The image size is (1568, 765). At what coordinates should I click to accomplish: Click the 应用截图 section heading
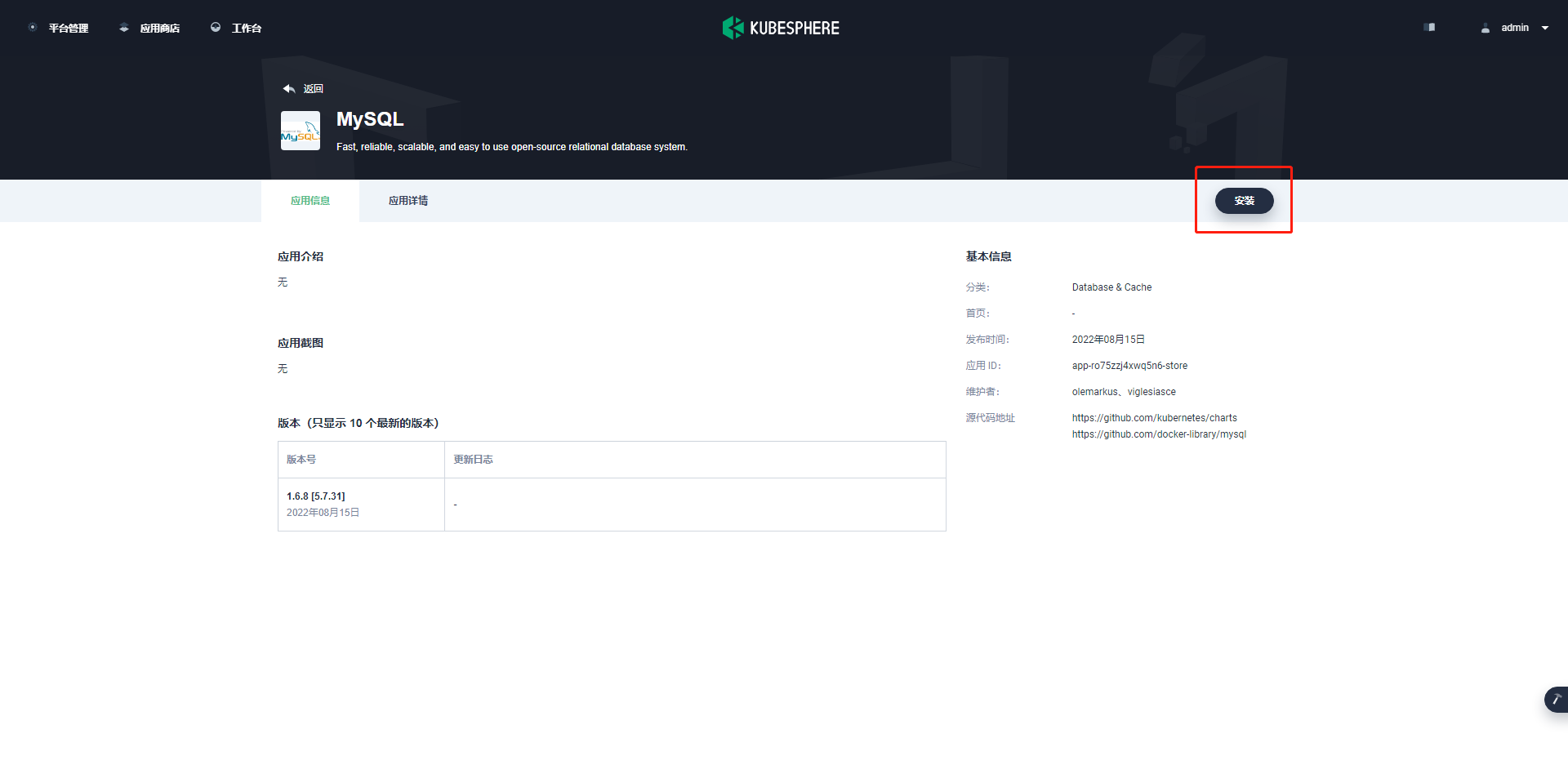point(301,343)
